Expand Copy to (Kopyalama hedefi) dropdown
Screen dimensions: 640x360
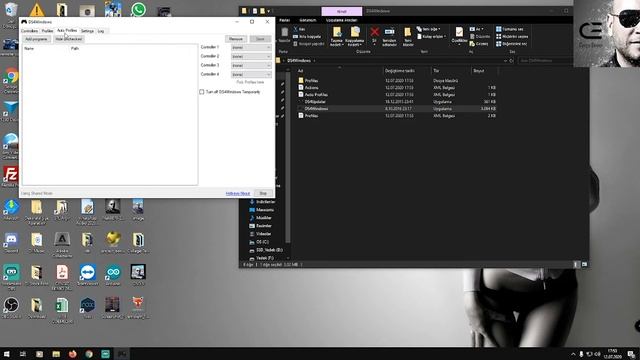point(354,43)
